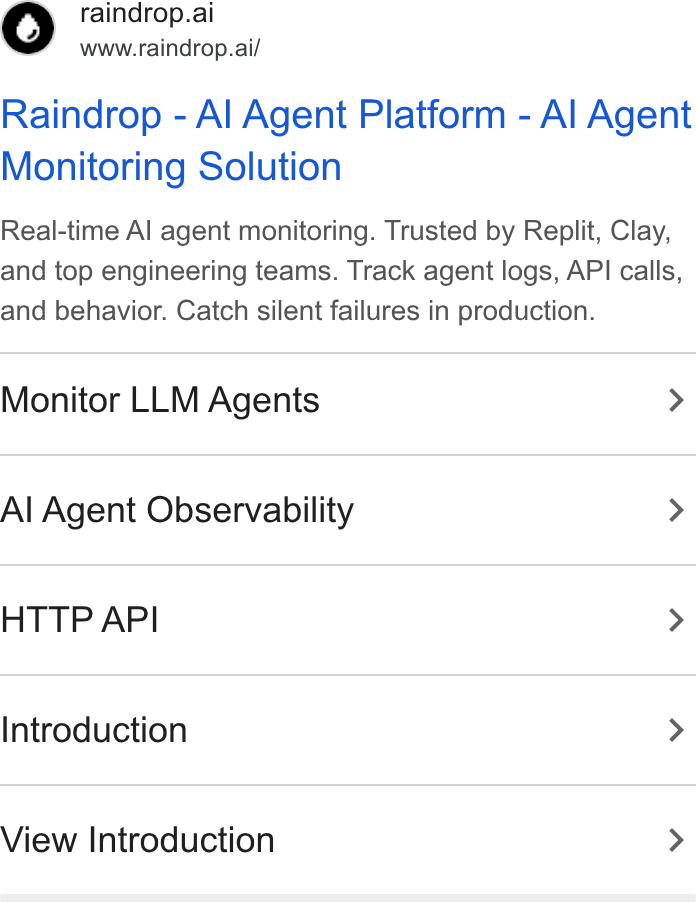Click the Catch silent failures in production sentence
This screenshot has width=696, height=902.
click(385, 311)
